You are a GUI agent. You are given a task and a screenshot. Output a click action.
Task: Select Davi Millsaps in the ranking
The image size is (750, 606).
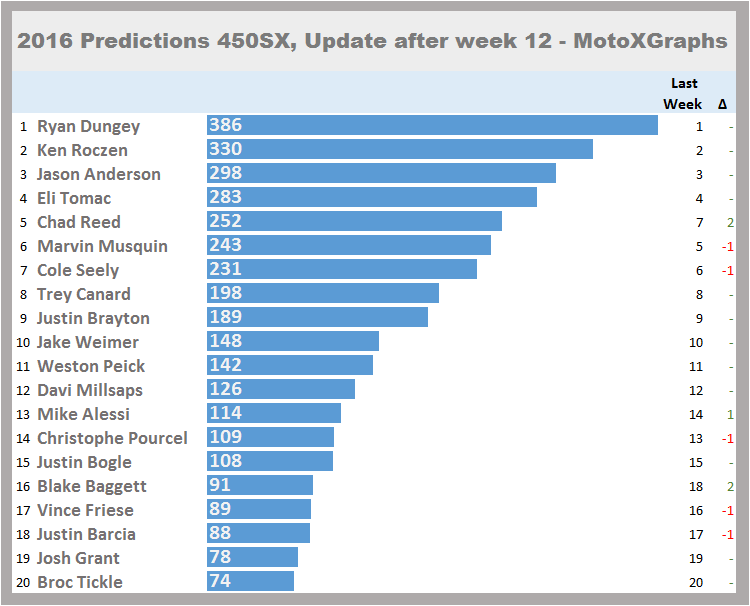tap(90, 390)
